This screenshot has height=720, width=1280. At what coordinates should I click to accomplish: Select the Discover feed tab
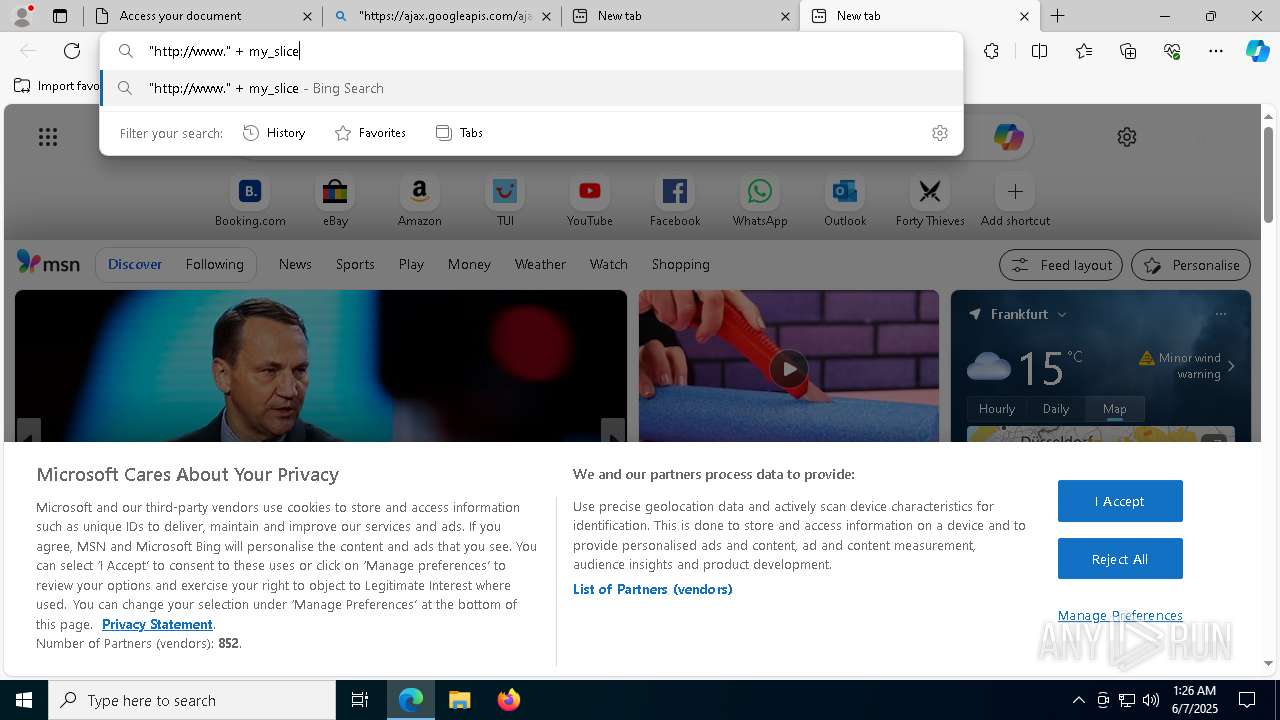(x=135, y=264)
